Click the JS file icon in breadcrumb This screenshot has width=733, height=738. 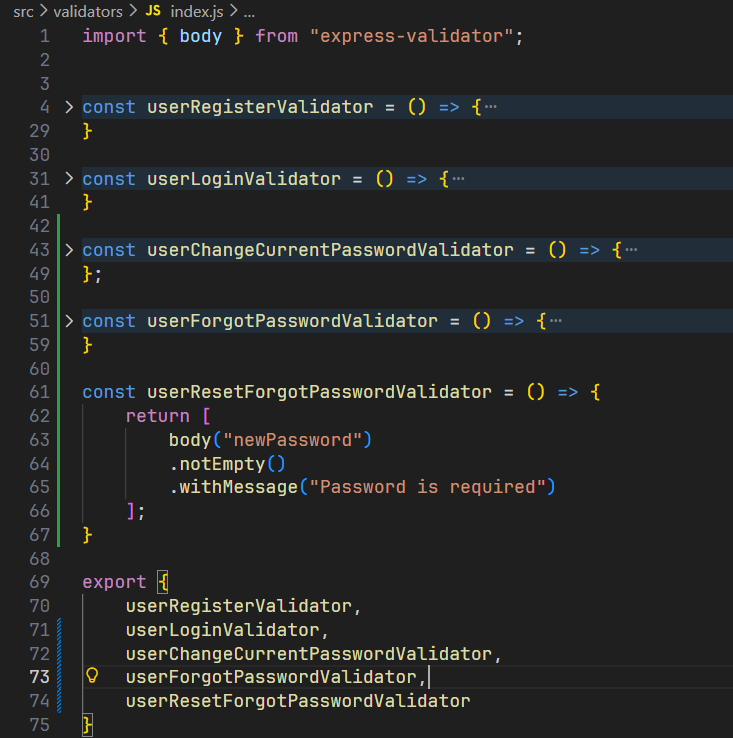click(153, 10)
